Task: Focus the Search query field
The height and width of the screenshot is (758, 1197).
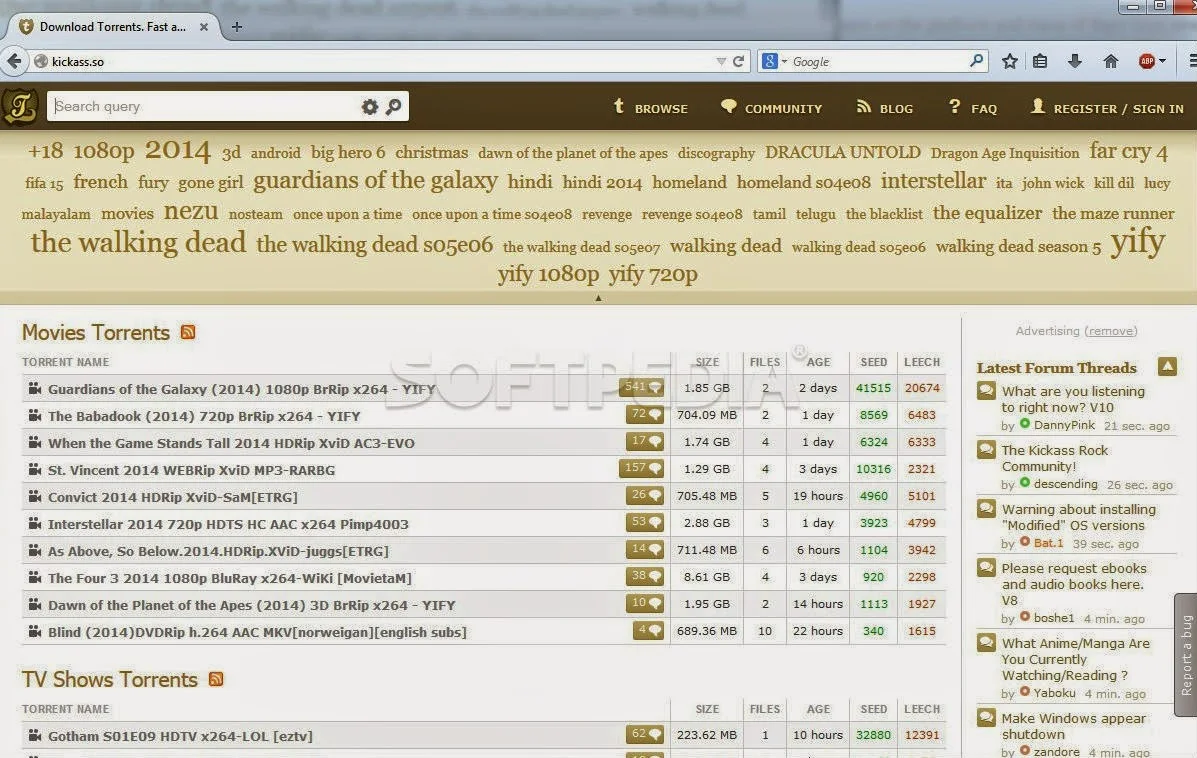Action: click(202, 106)
